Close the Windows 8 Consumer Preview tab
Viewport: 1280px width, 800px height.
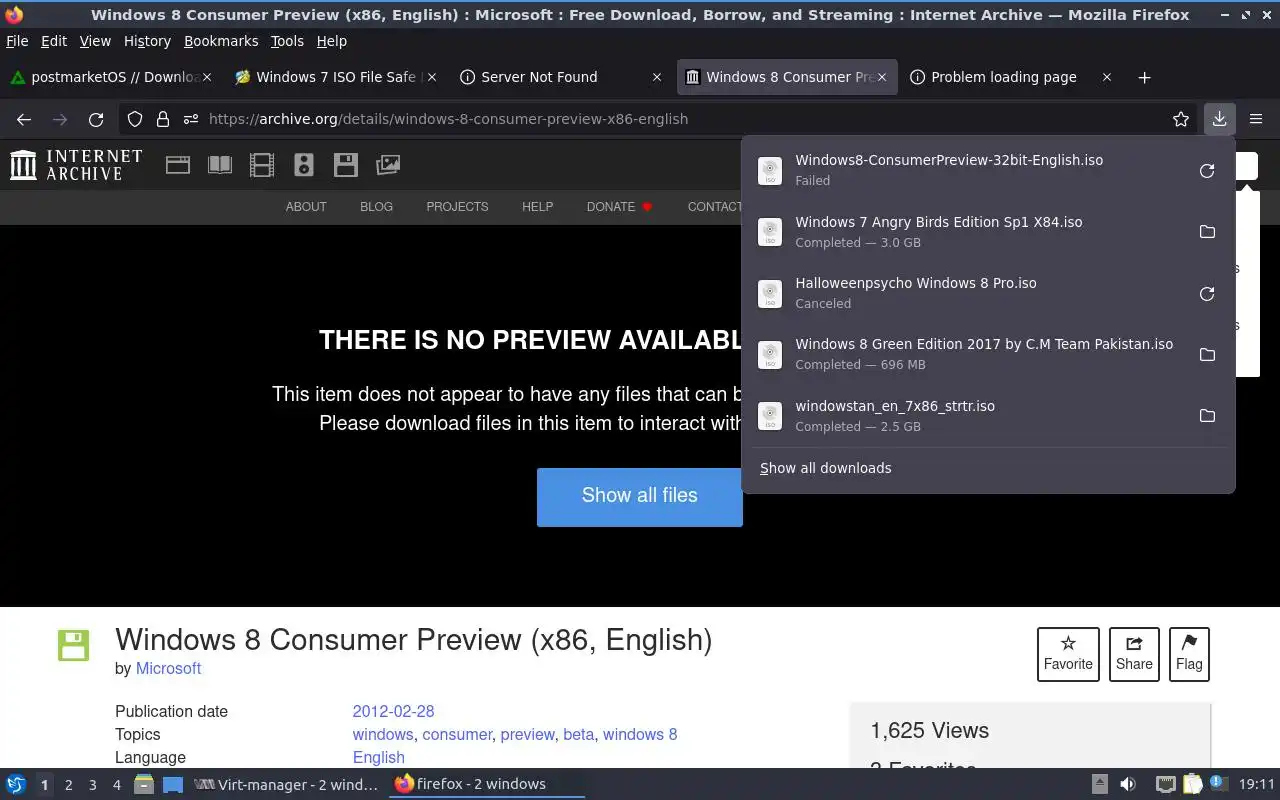tap(881, 77)
